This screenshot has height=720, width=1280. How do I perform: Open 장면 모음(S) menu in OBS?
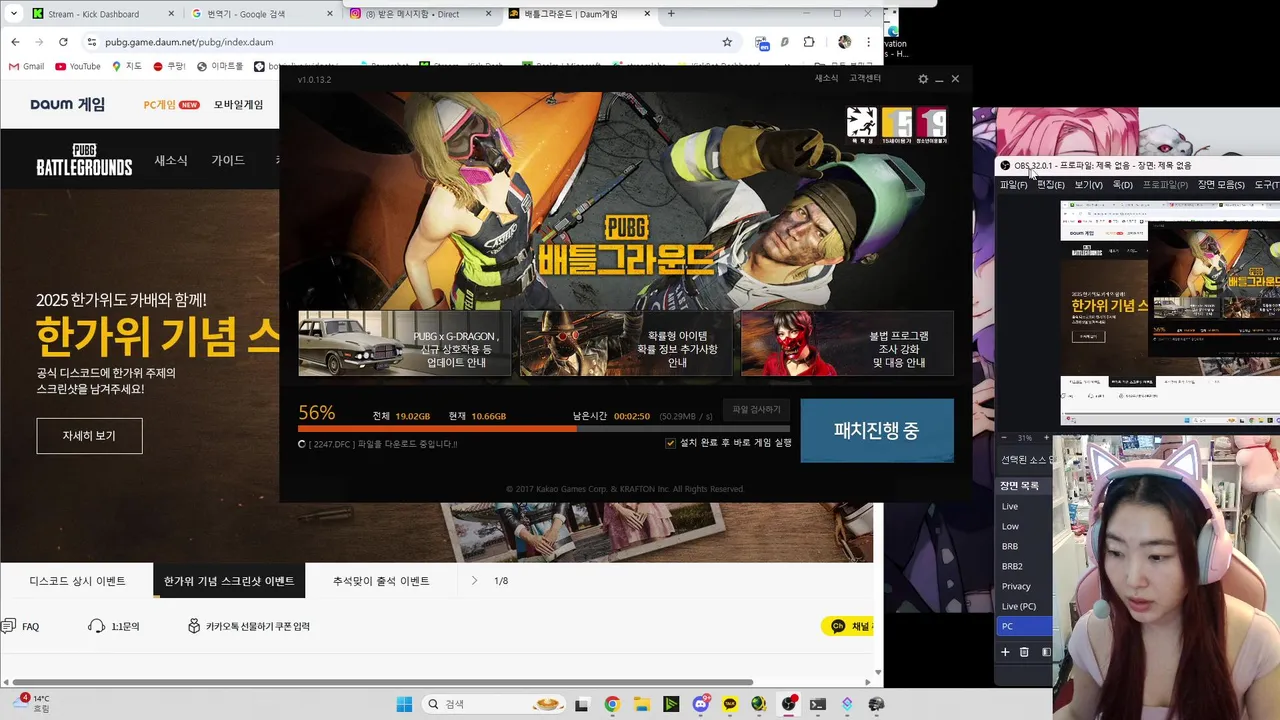coord(1221,185)
